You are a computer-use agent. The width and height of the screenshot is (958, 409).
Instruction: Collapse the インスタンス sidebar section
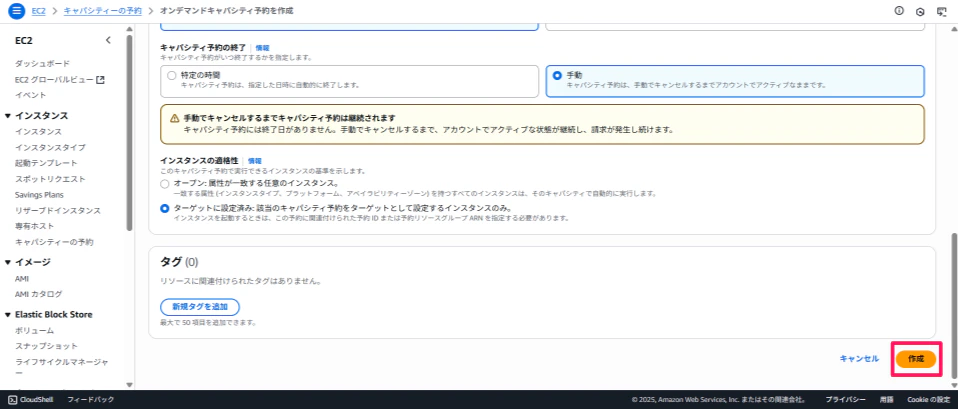(8, 116)
